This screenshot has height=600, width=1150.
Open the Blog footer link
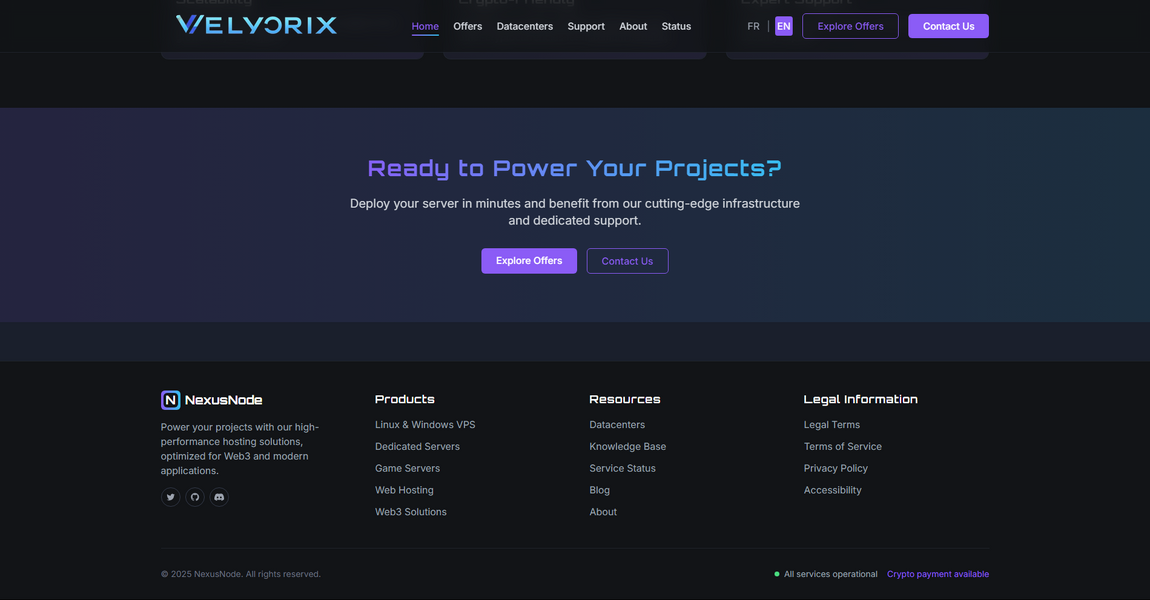[x=599, y=490]
